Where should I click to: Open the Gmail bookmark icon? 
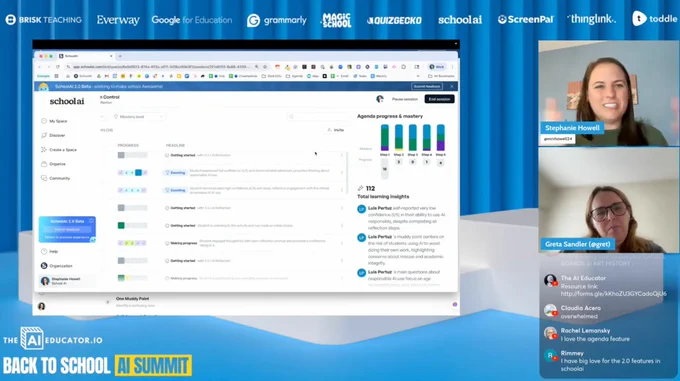pyautogui.click(x=107, y=76)
